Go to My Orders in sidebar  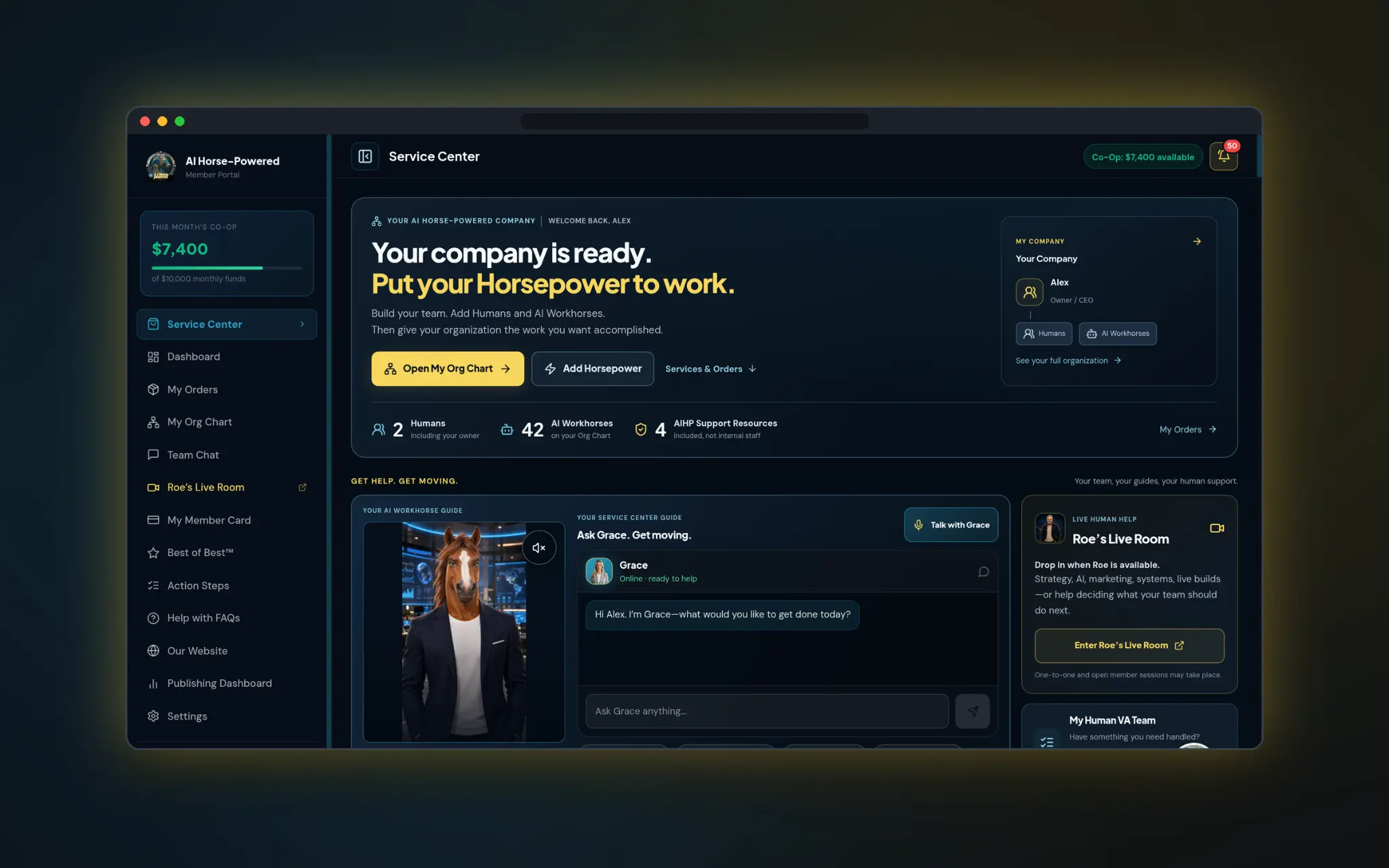pyautogui.click(x=227, y=389)
